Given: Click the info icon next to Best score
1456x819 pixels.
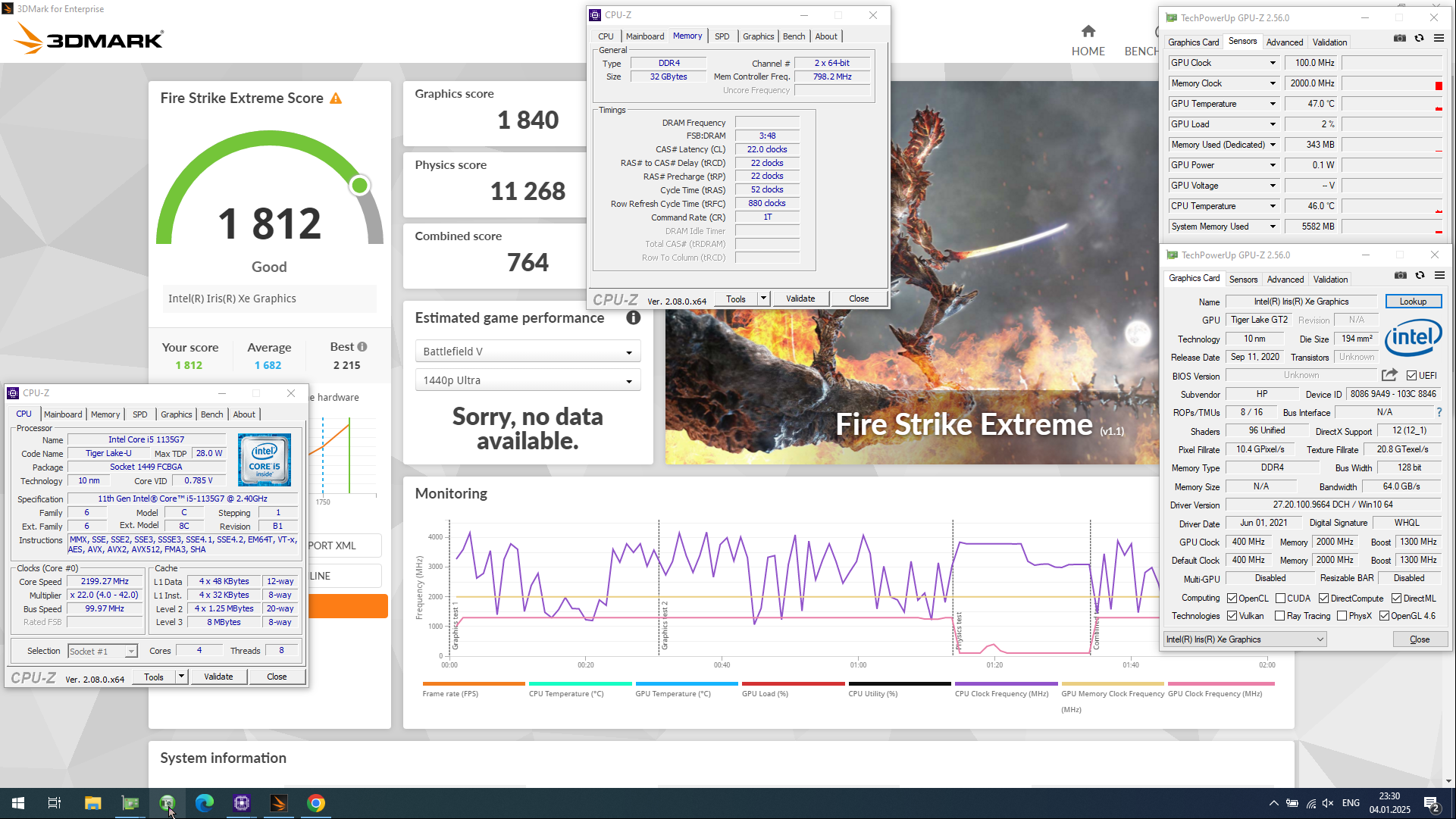Looking at the screenshot, I should (x=362, y=347).
